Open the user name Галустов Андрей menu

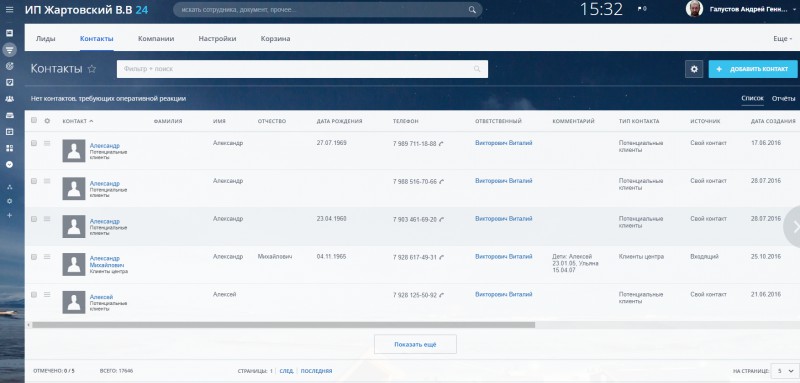pyautogui.click(x=748, y=9)
